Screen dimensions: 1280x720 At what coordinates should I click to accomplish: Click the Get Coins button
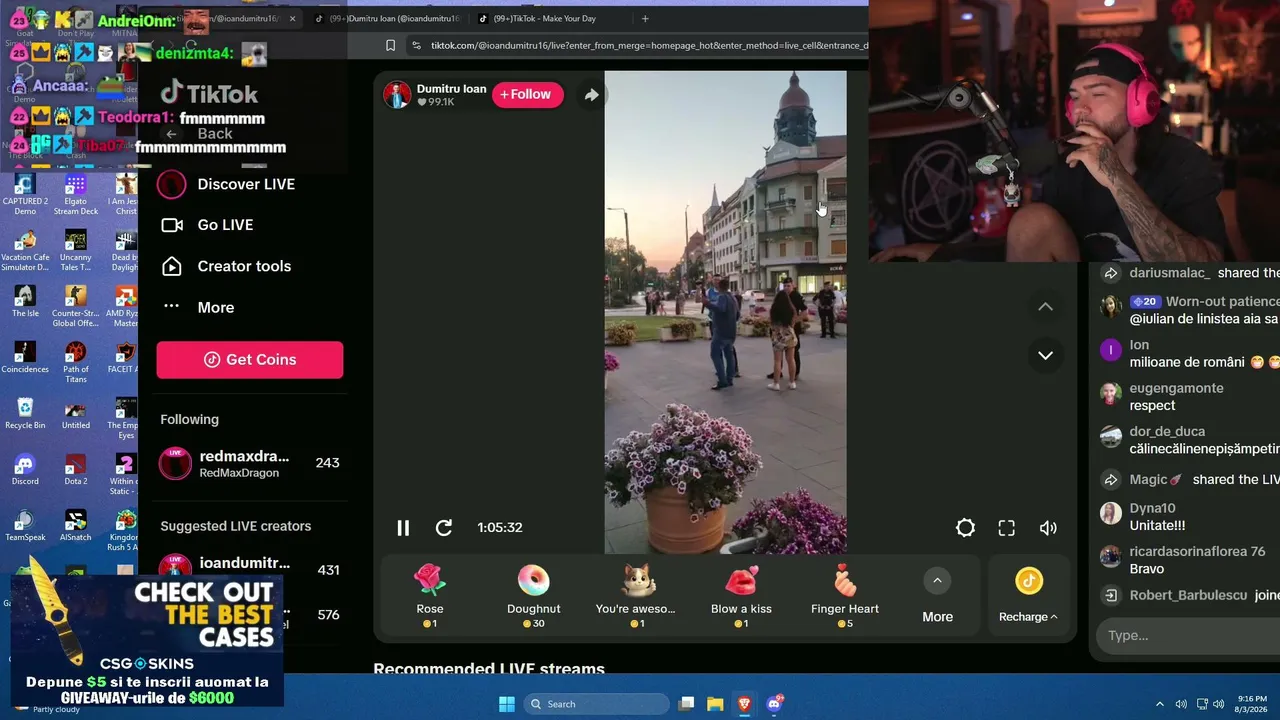tap(250, 360)
